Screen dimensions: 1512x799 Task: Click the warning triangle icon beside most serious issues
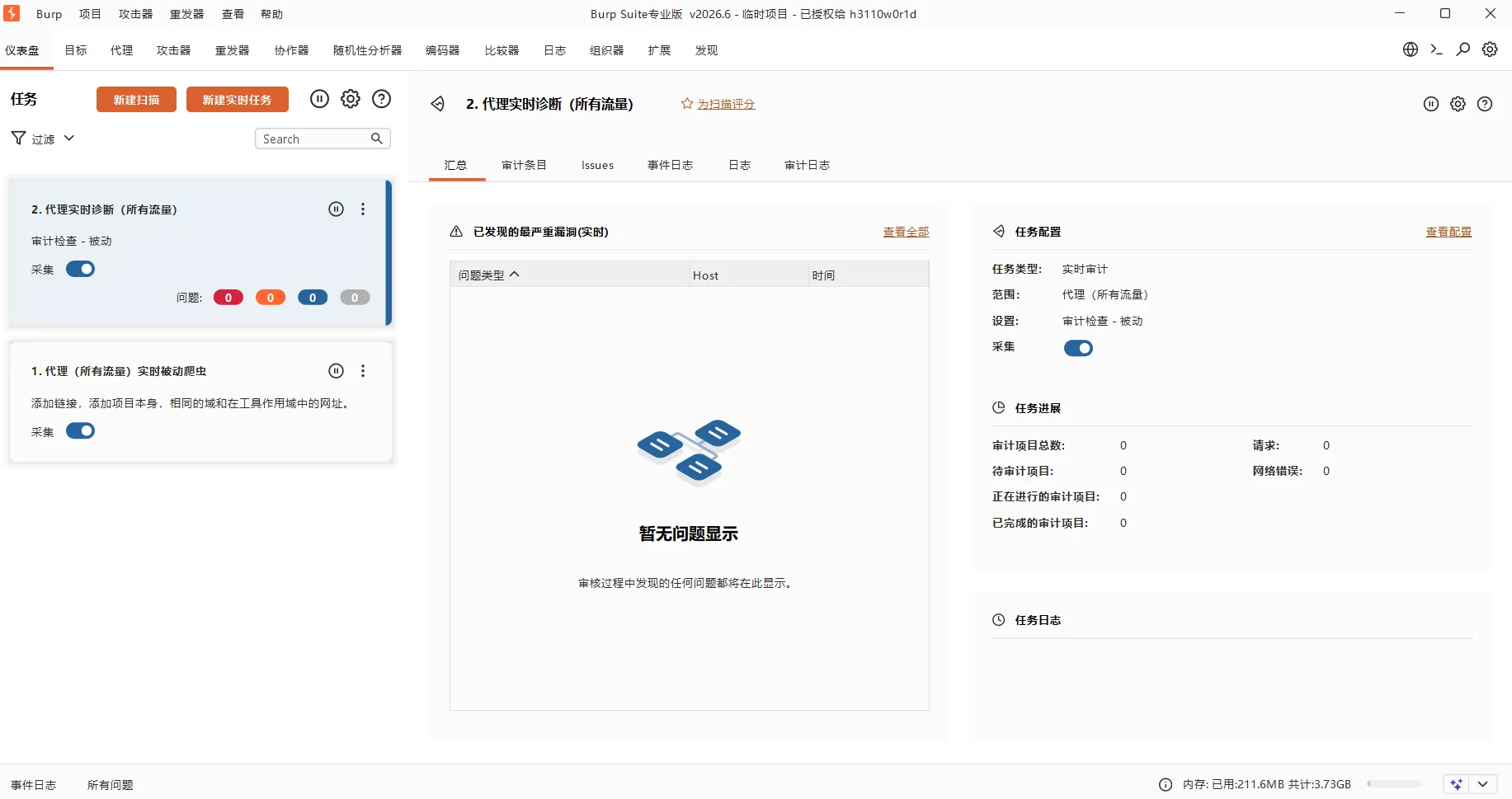tap(456, 232)
